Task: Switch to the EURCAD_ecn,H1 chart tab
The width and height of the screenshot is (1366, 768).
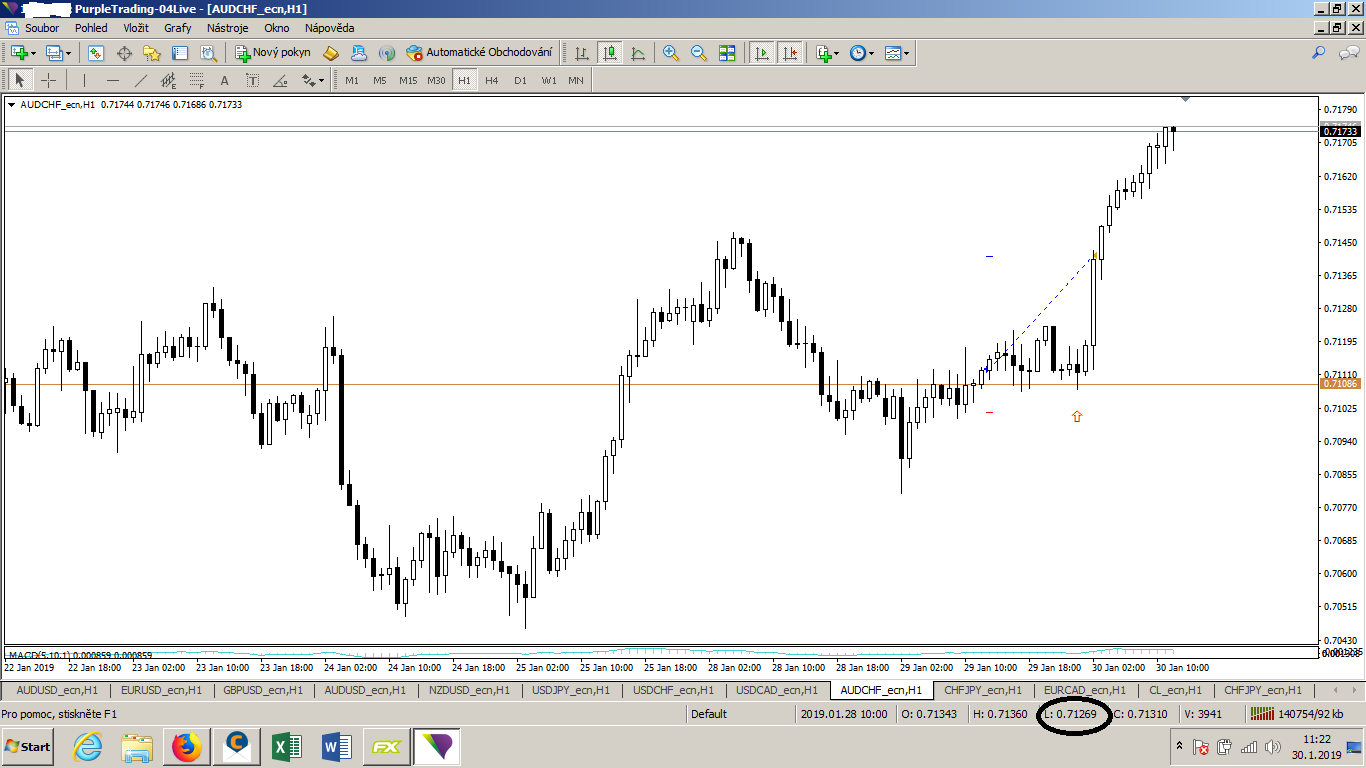Action: [x=1084, y=690]
